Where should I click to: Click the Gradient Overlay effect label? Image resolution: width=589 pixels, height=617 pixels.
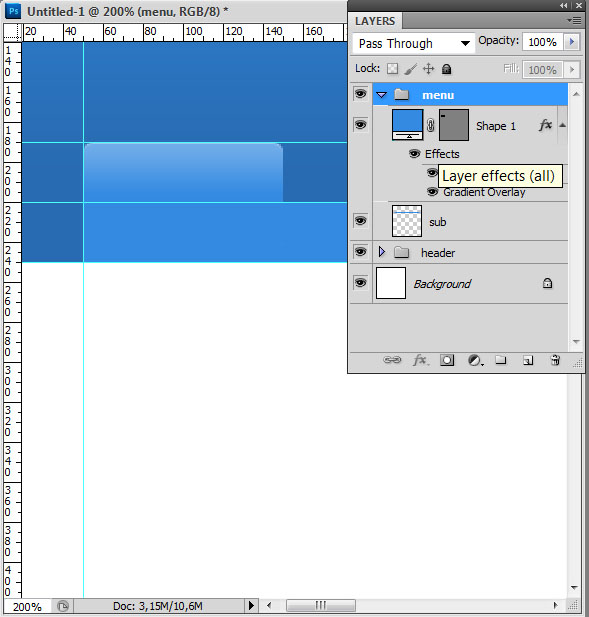484,192
